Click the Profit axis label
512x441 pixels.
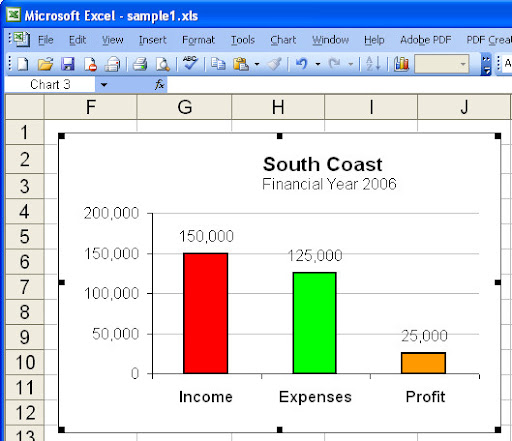(425, 397)
